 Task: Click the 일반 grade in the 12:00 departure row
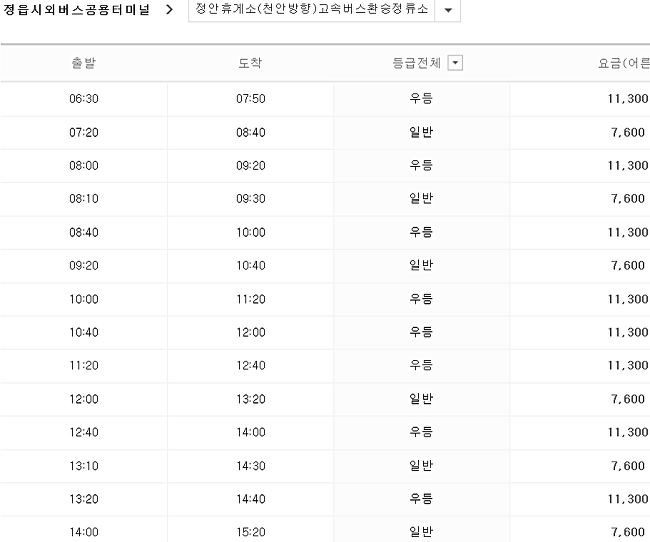pos(421,399)
